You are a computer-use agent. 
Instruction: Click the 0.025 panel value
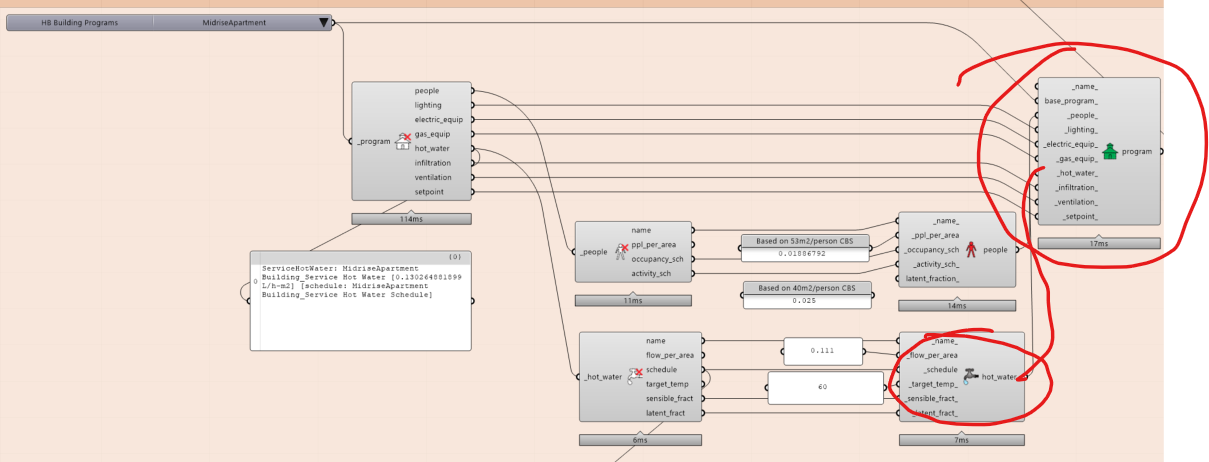805,301
